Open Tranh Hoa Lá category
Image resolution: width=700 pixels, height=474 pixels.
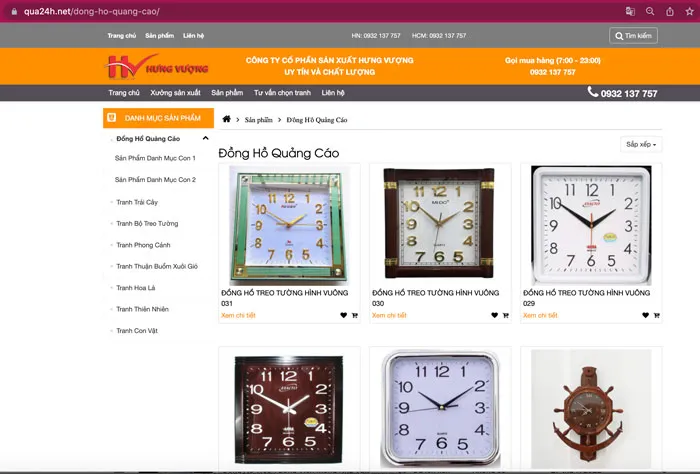tap(135, 288)
